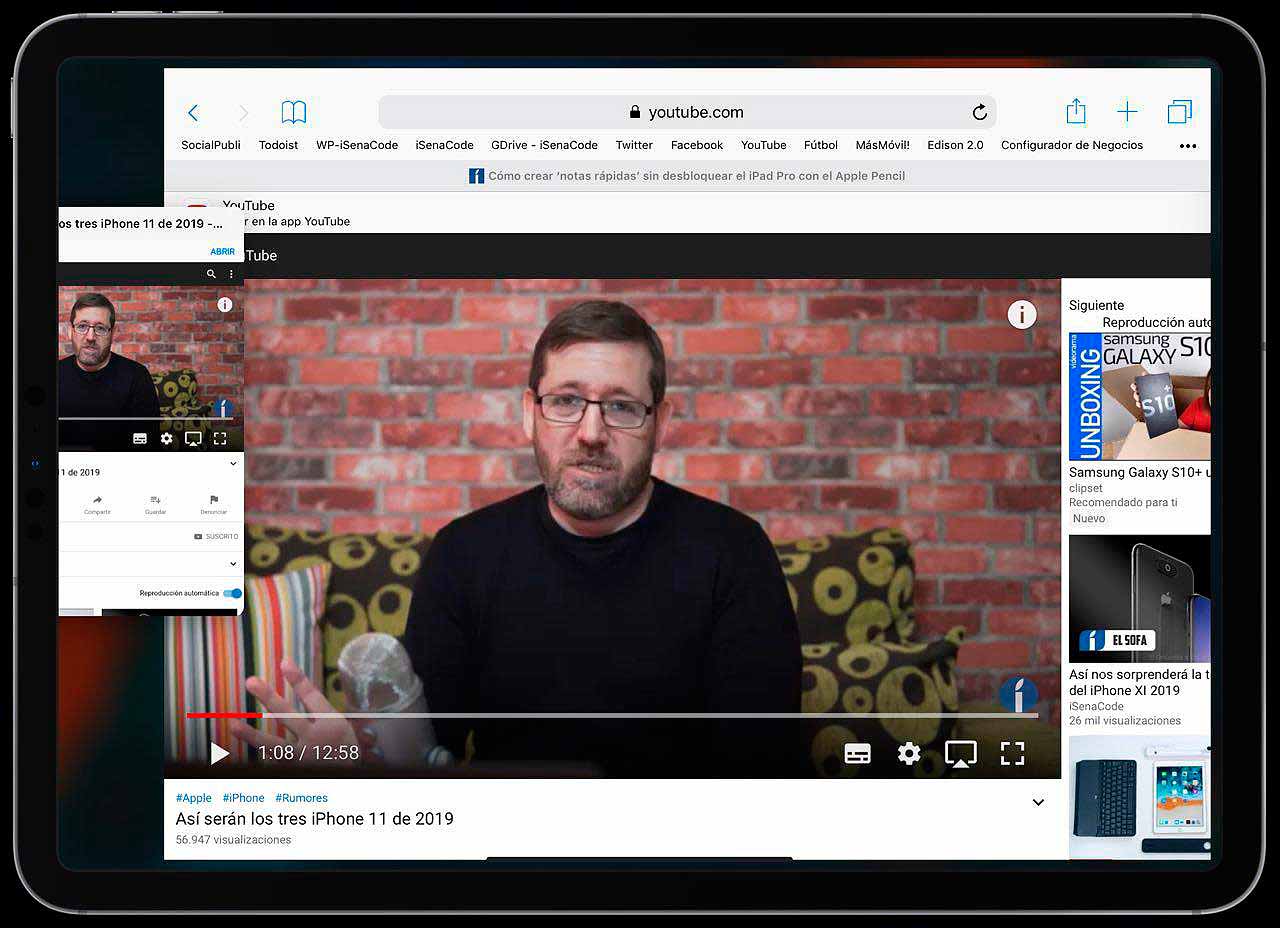Click 'Así nos sorprenderá' video title
Image resolution: width=1280 pixels, height=928 pixels.
pos(1139,682)
